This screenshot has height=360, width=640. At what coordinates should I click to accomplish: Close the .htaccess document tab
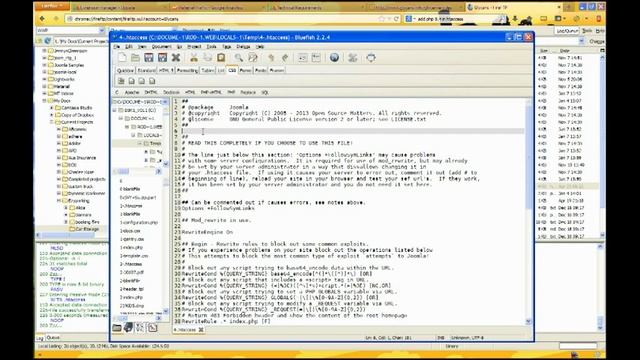(201, 330)
